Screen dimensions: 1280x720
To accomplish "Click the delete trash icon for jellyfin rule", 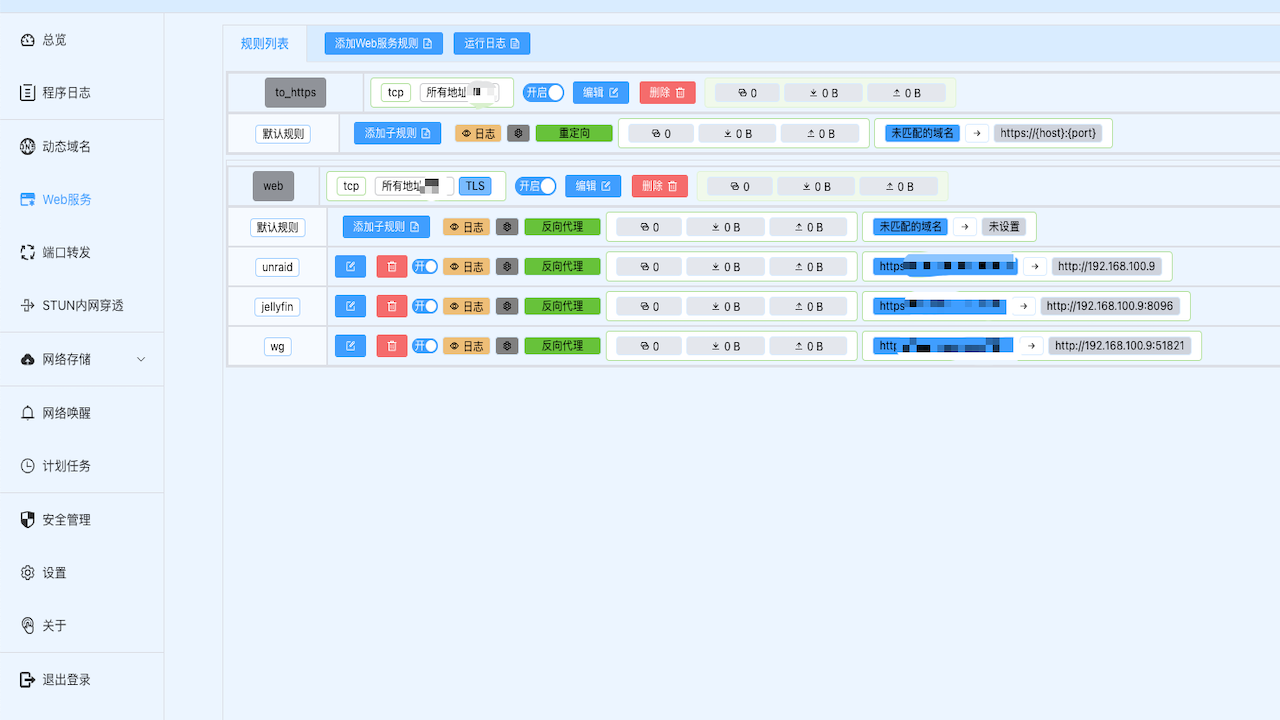I will pyautogui.click(x=392, y=306).
